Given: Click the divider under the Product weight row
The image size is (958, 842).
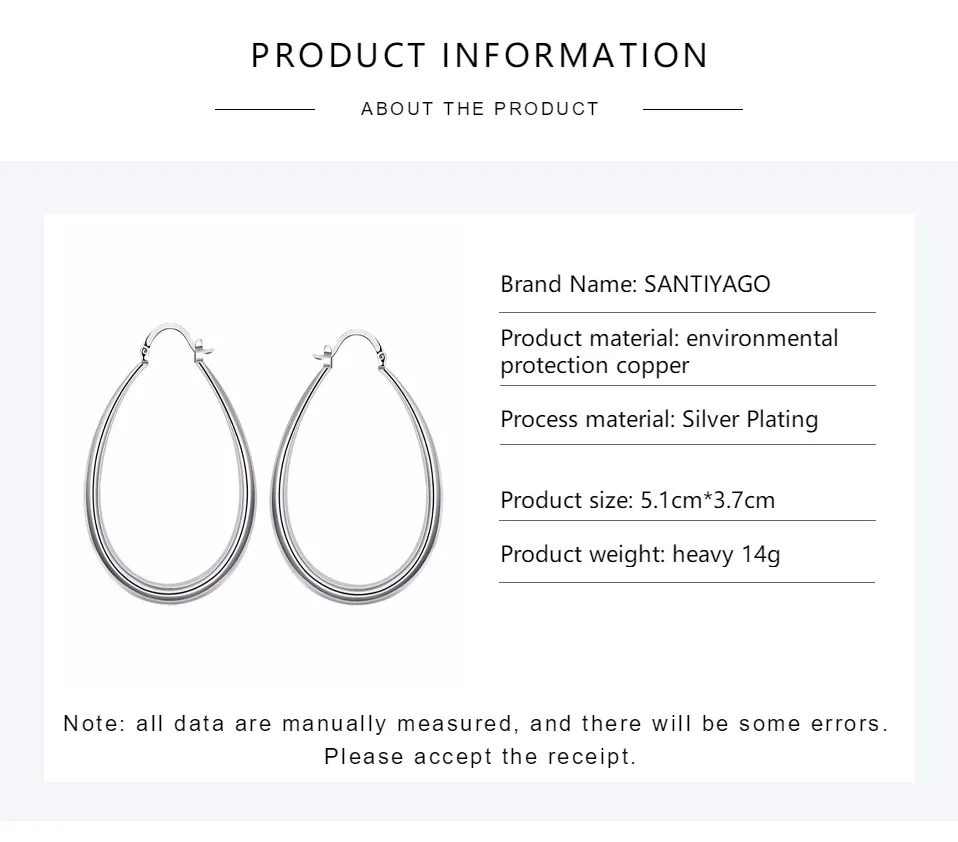Looking at the screenshot, I should point(687,582).
